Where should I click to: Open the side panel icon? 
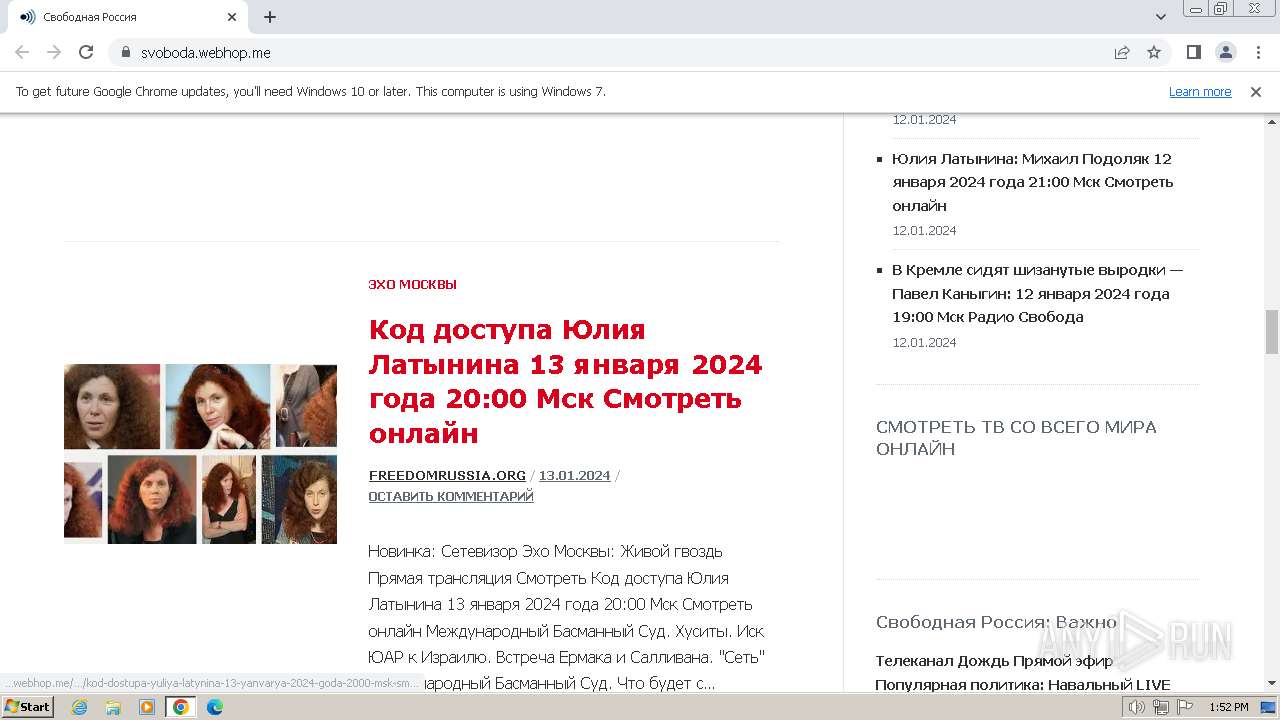pyautogui.click(x=1194, y=52)
